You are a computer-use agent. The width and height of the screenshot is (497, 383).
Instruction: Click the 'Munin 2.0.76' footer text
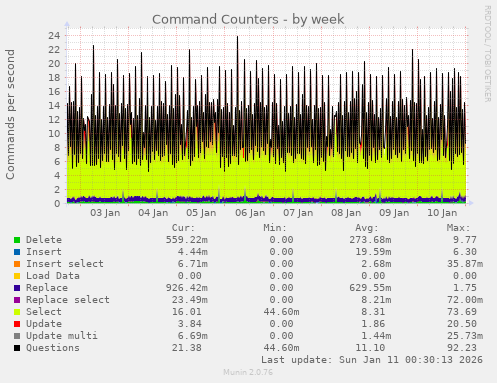[248, 372]
